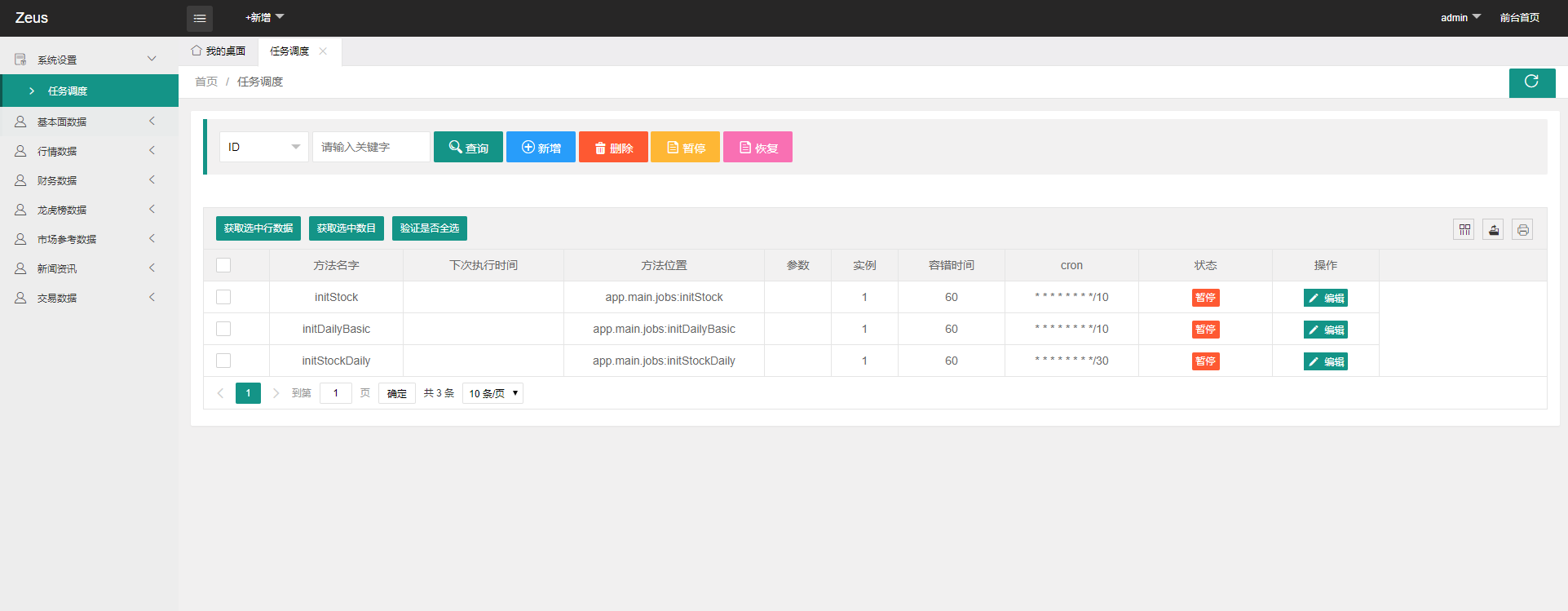This screenshot has height=611, width=1568.
Task: Expand the 龙虎榜数据 menu chevron
Action: [152, 209]
